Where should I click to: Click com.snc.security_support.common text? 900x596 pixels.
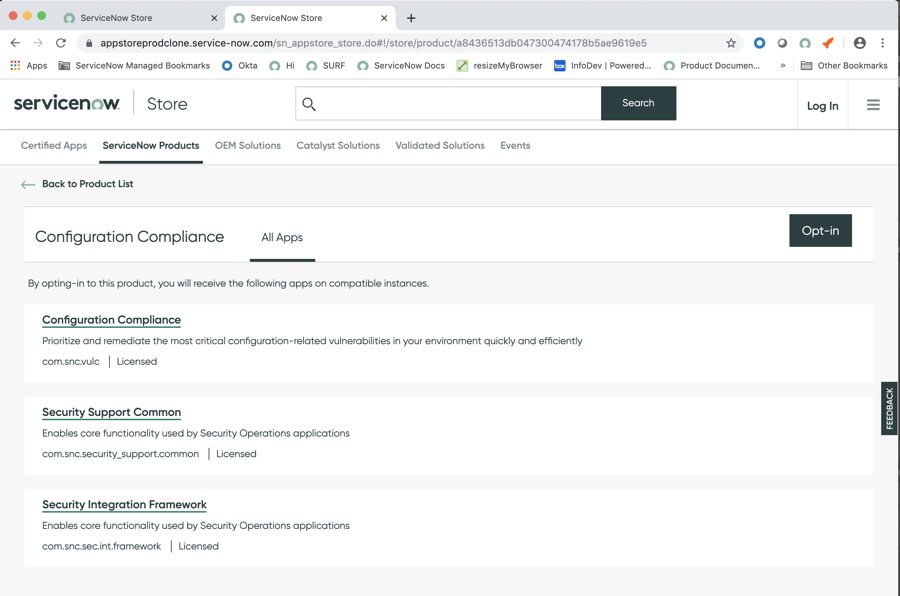pyautogui.click(x=121, y=454)
